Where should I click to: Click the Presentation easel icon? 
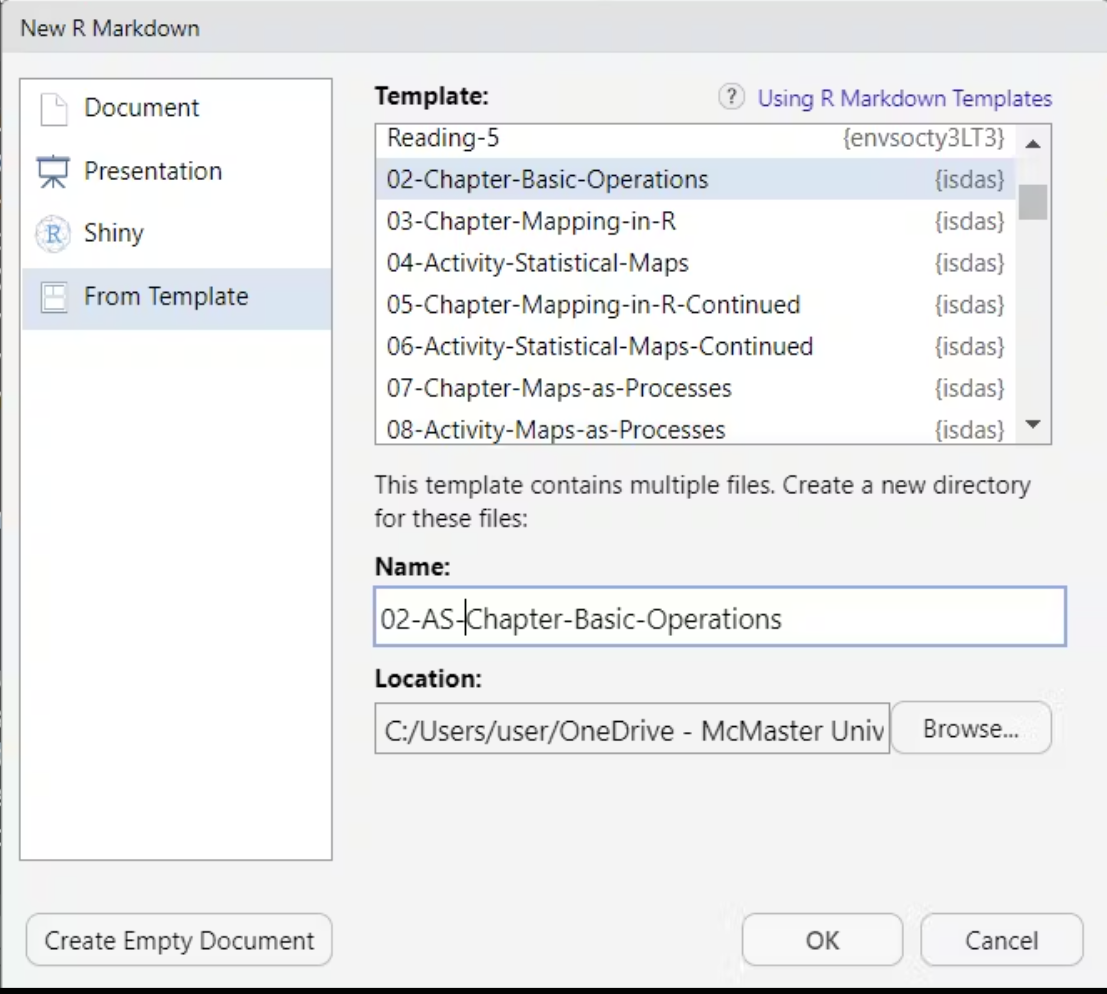coord(53,172)
